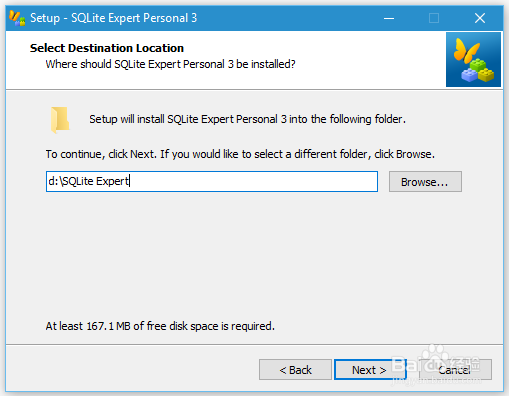Return to previous page with < Back
The image size is (510, 398).
point(296,370)
